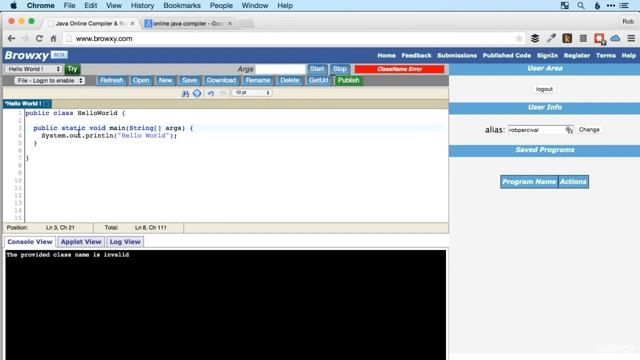640x360 pixels.
Task: Click the red asterisk extension icon
Action: click(599, 39)
